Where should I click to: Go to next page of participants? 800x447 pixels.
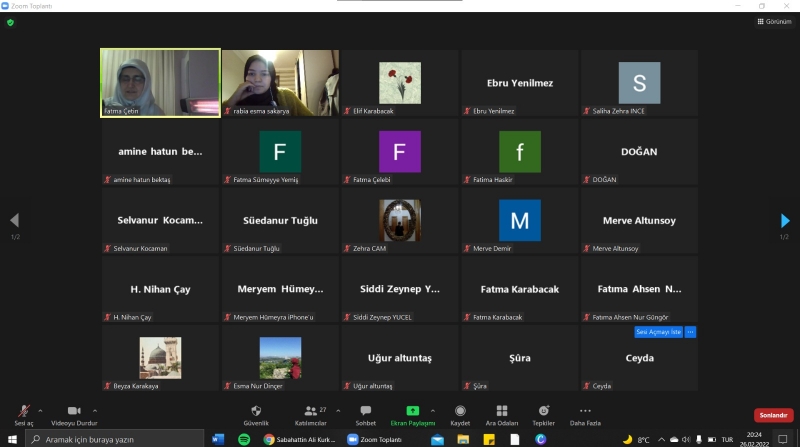tap(785, 221)
